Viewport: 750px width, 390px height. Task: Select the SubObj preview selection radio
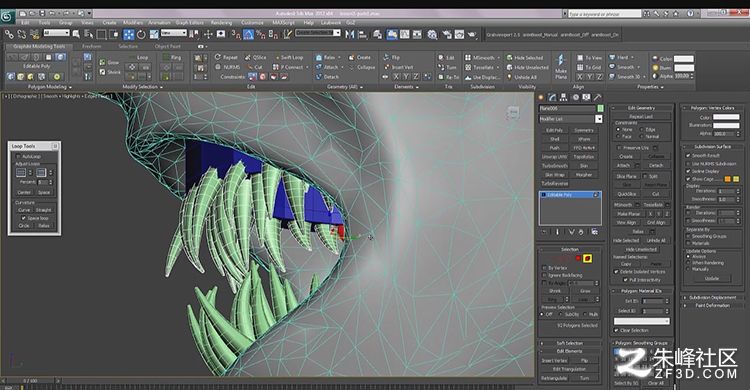click(561, 314)
